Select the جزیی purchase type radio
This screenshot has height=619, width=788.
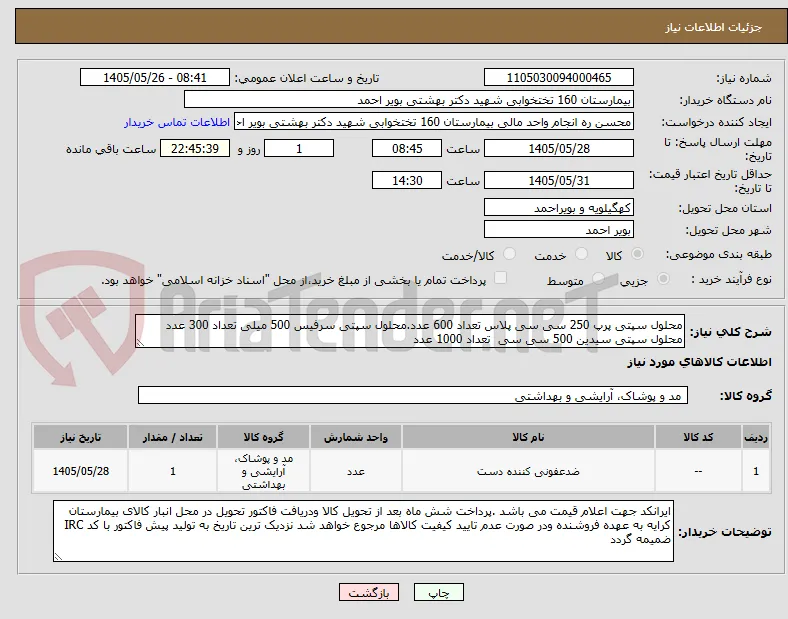pos(663,278)
